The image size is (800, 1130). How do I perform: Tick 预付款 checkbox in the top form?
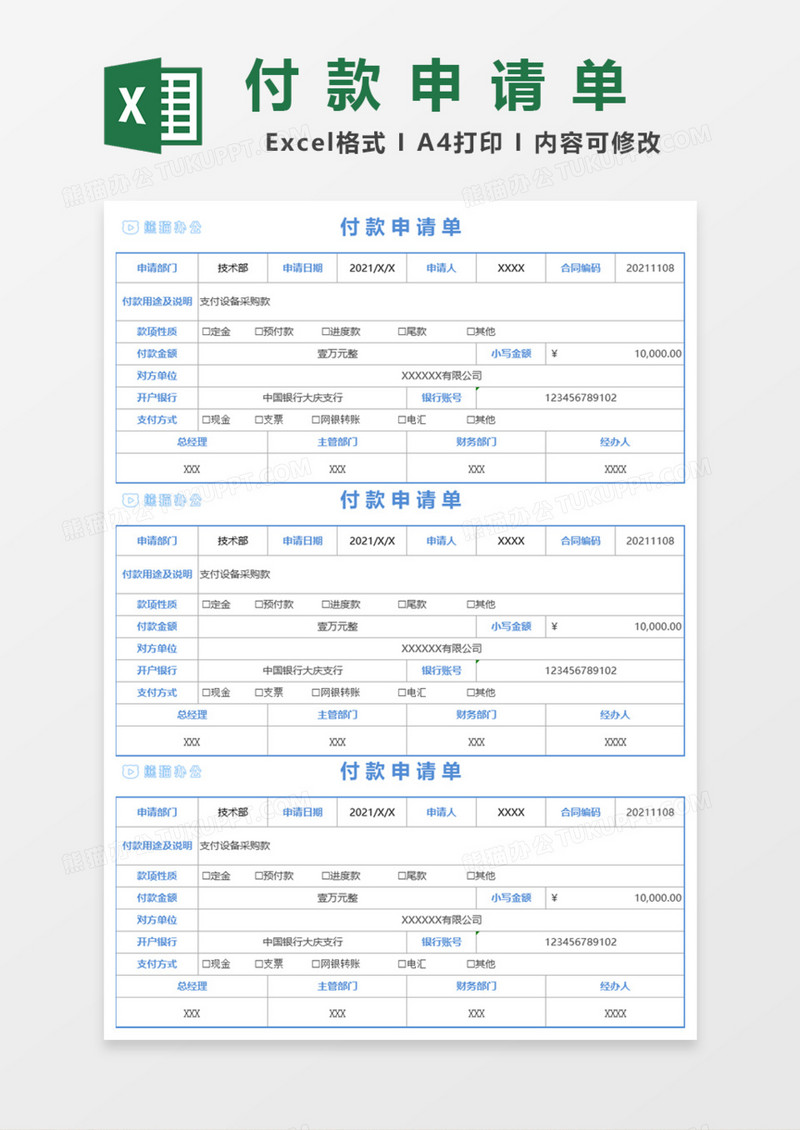pos(259,332)
